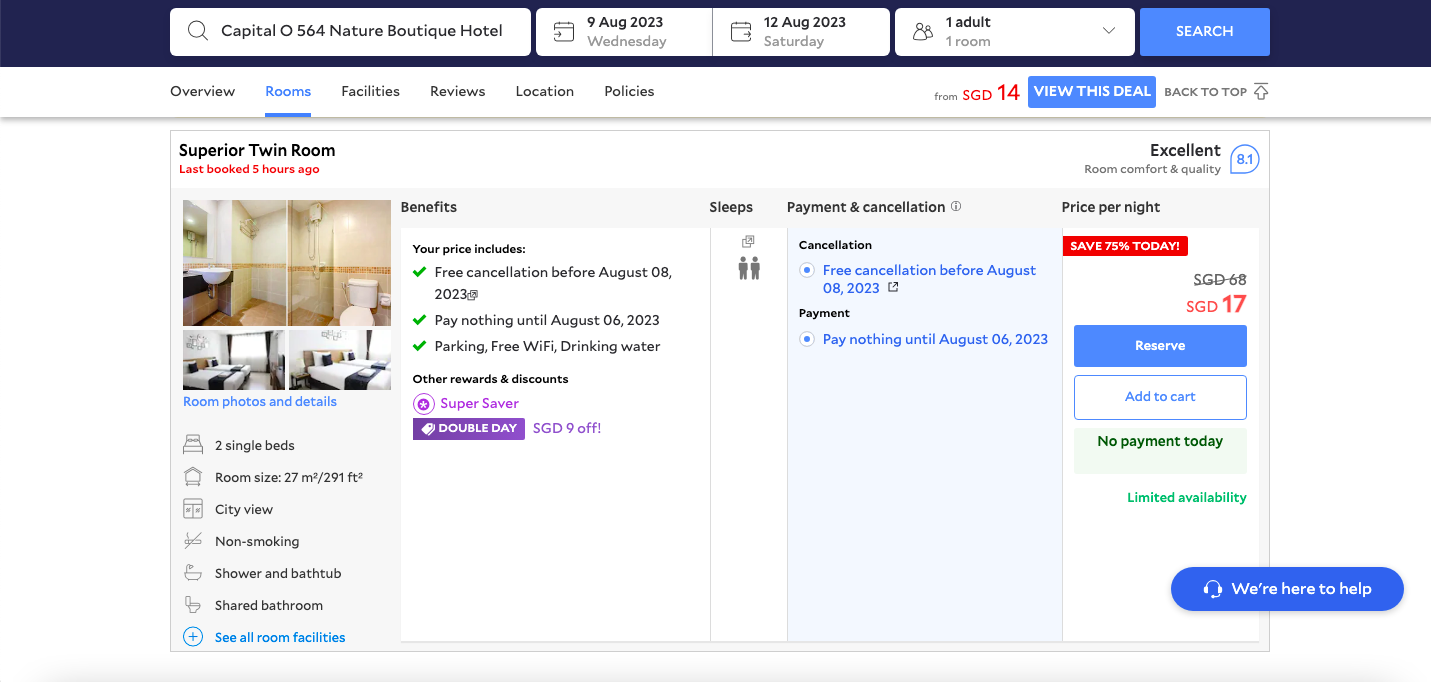Click the VIEW THIS DEAL button
The image size is (1431, 682).
point(1092,91)
